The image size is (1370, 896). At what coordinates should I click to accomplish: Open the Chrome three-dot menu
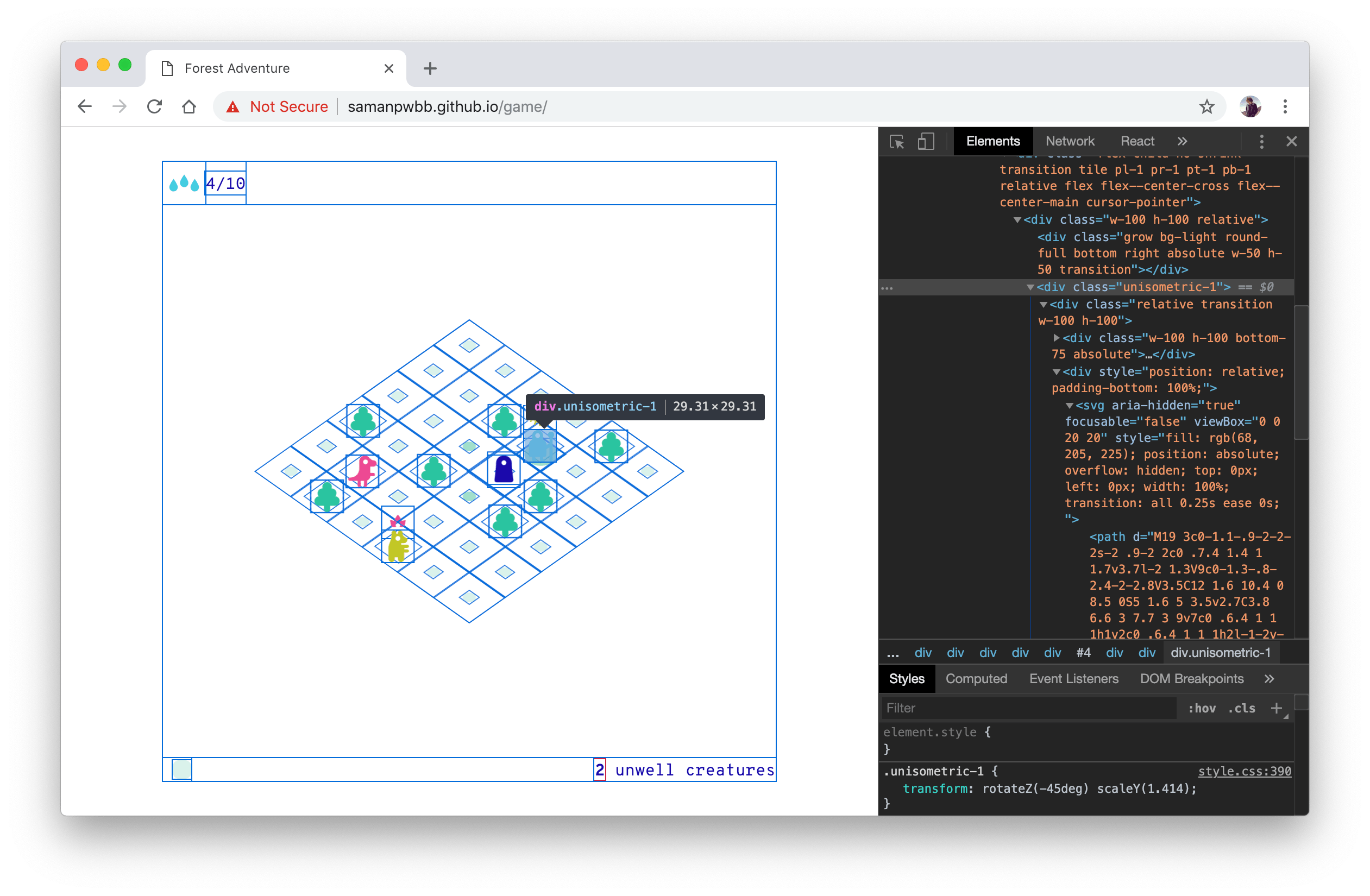pos(1285,106)
